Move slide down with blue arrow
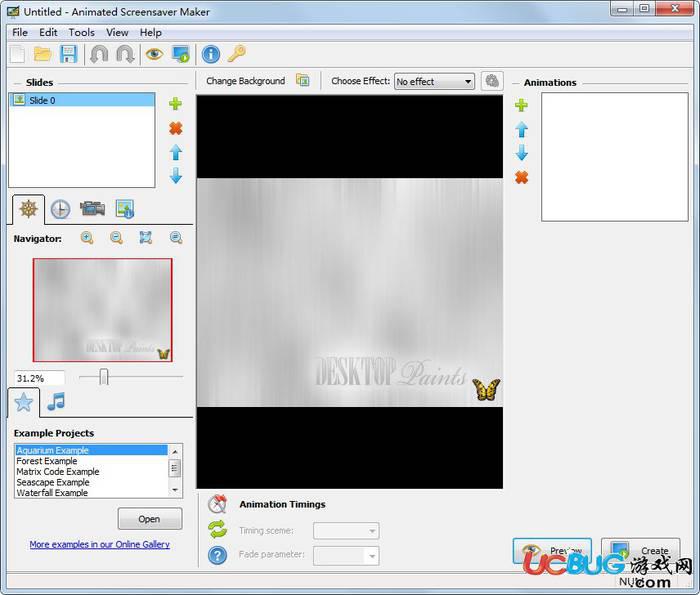 tap(176, 175)
